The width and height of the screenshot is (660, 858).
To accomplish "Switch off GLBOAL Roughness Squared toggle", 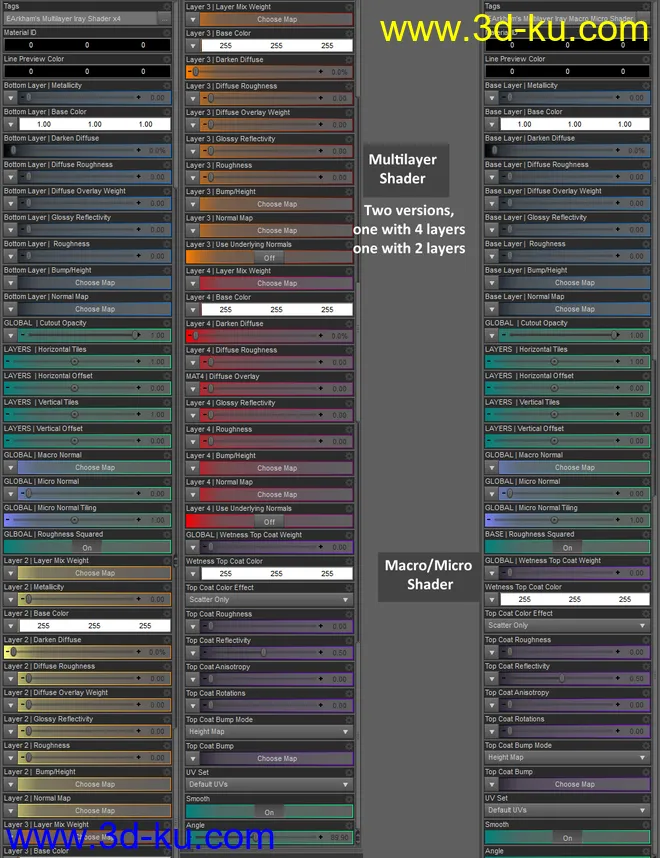I will [87, 547].
